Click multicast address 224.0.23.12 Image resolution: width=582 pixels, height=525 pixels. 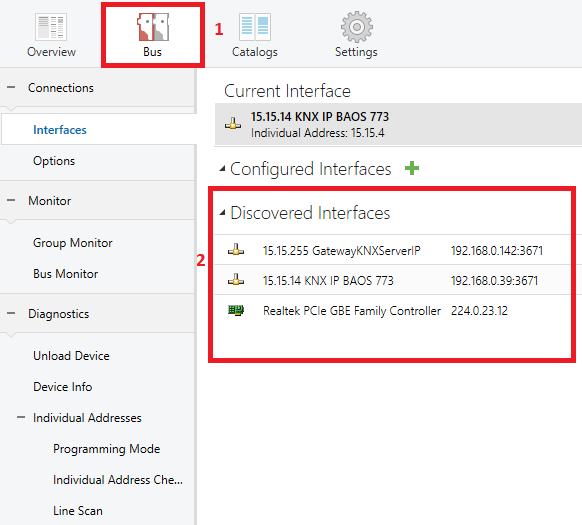click(479, 311)
